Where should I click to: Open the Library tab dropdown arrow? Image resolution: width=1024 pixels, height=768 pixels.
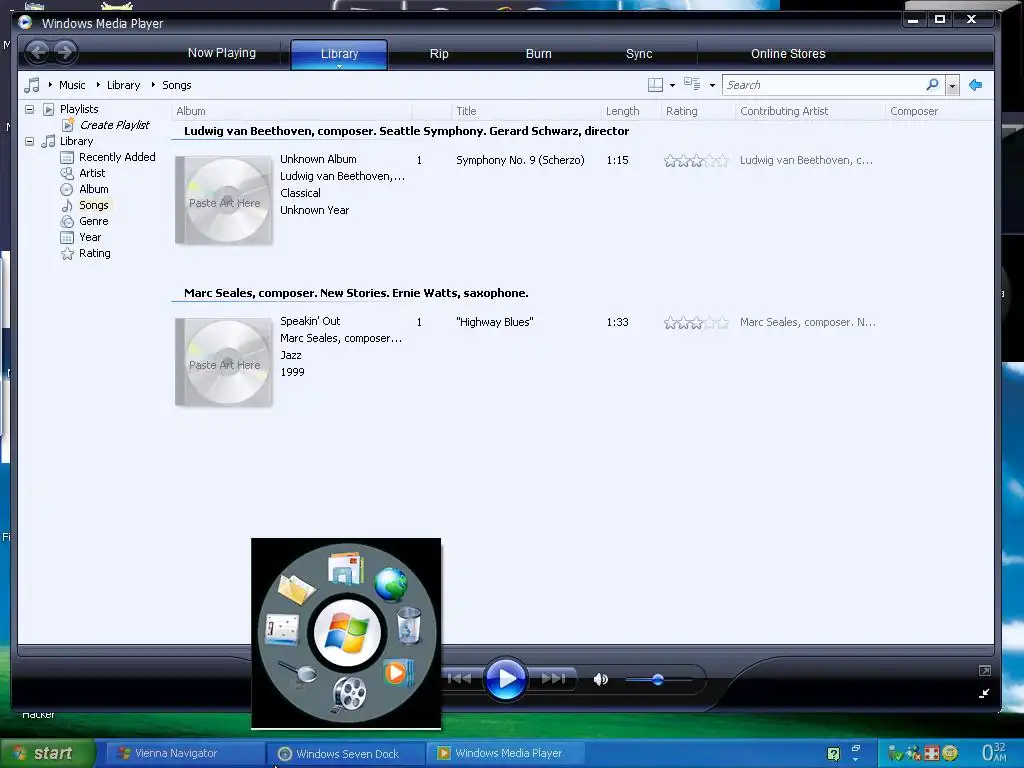pos(340,66)
